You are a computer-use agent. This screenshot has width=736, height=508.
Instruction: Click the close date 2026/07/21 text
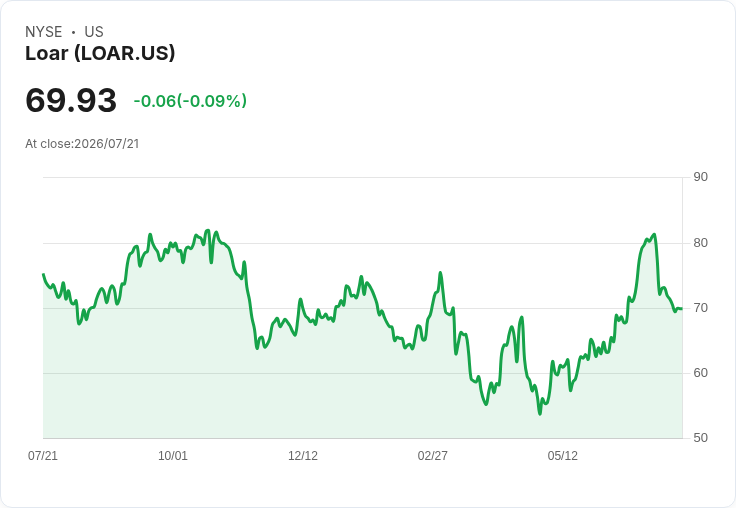pos(107,144)
